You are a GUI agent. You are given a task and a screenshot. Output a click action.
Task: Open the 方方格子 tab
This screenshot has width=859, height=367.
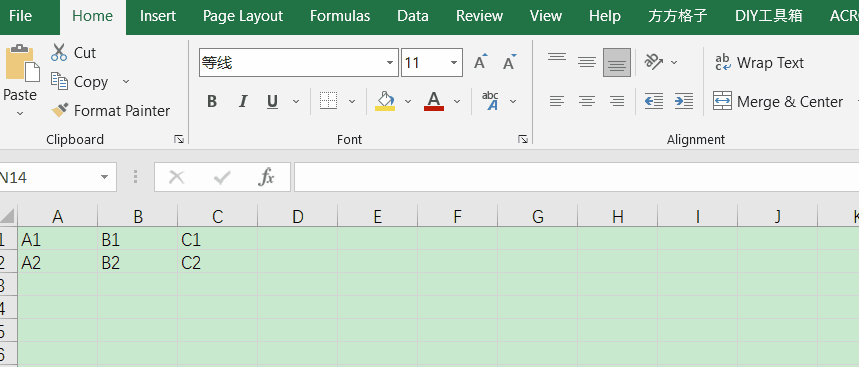point(678,16)
